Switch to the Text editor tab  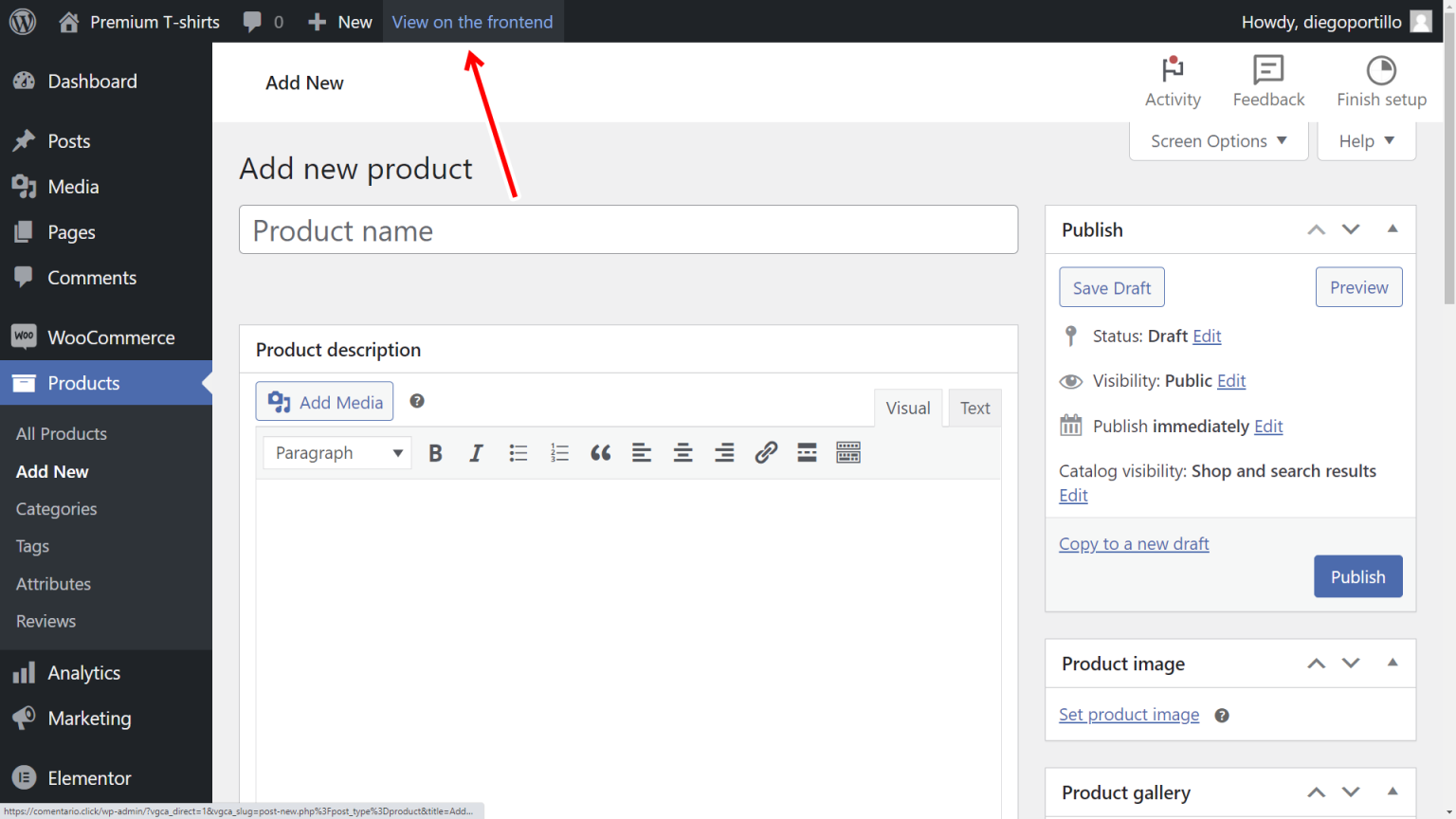(974, 408)
